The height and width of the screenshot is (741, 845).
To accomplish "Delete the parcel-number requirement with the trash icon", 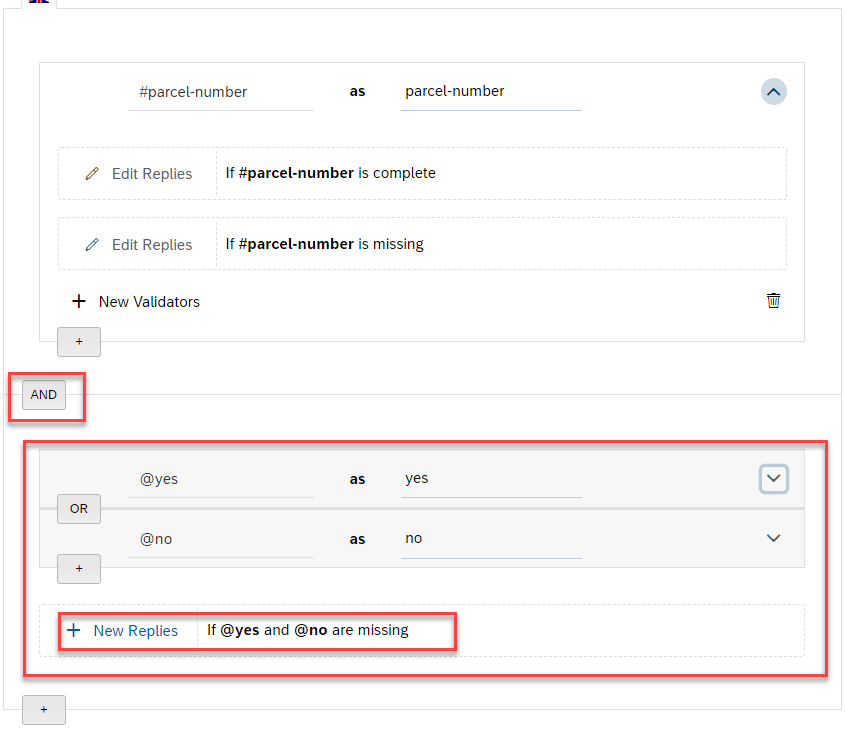I will tap(773, 301).
